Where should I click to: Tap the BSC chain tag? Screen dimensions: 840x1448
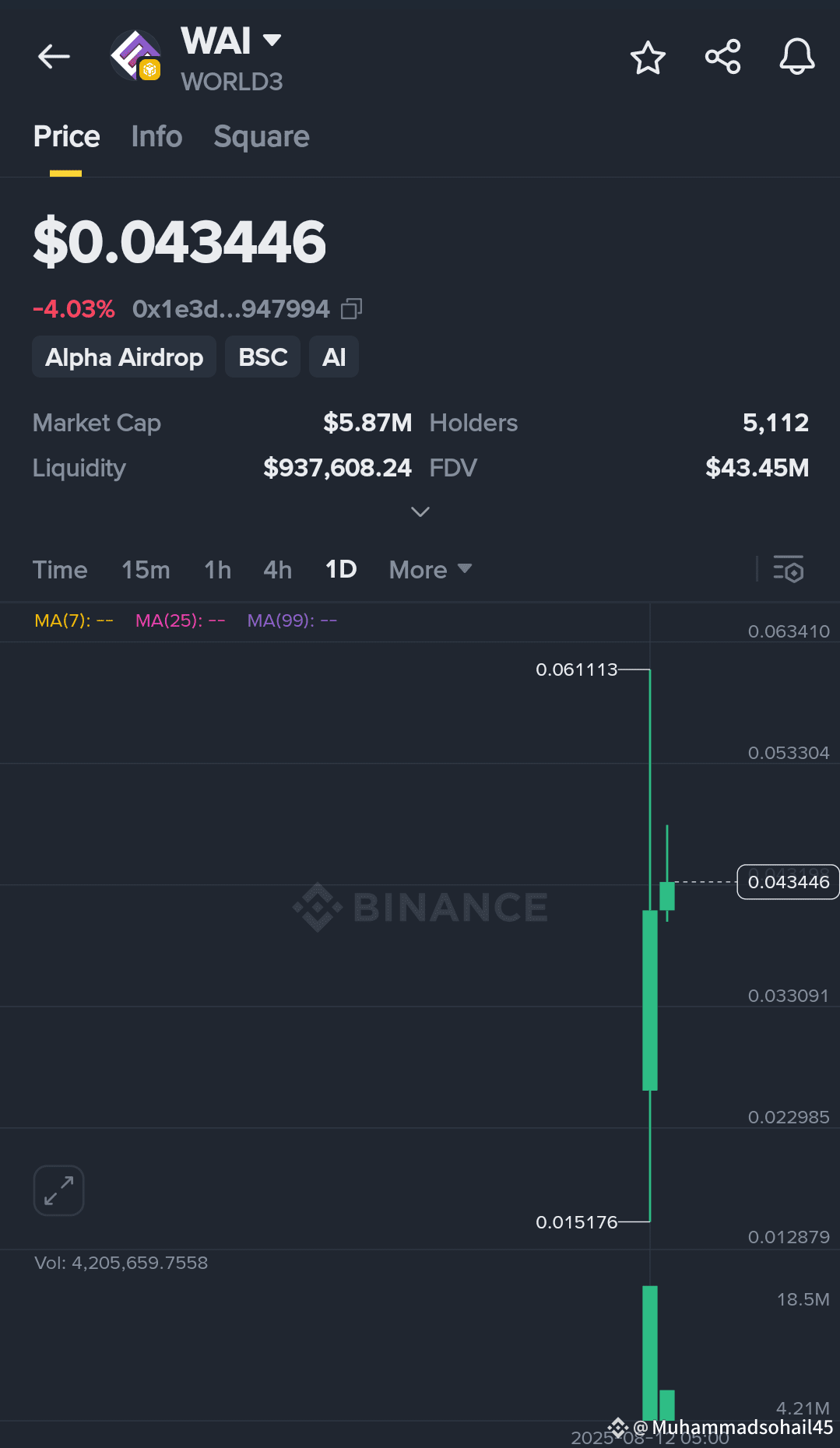tap(263, 357)
